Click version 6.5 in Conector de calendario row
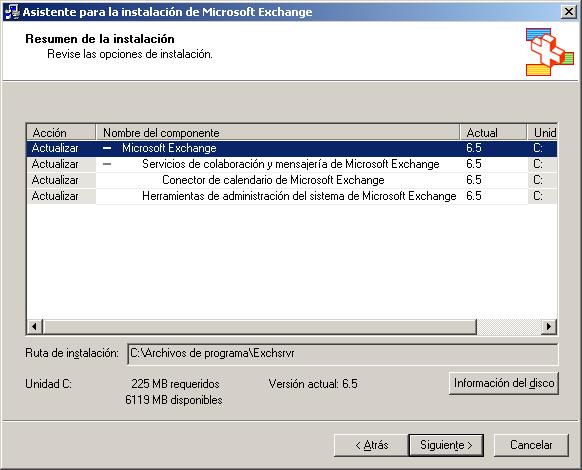The height and width of the screenshot is (470, 582). point(474,180)
